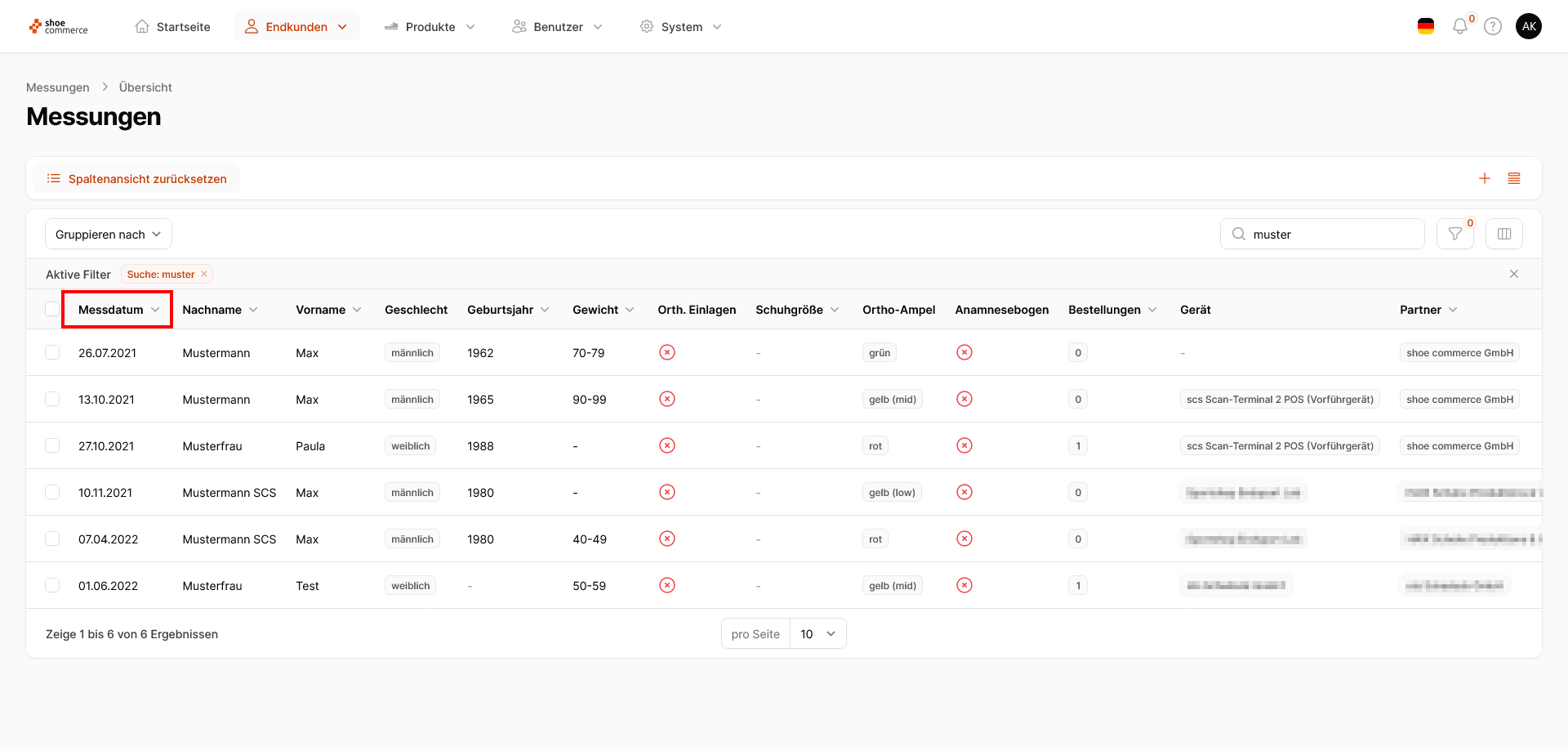Click the help question mark icon
This screenshot has width=1568, height=751.
1493,27
